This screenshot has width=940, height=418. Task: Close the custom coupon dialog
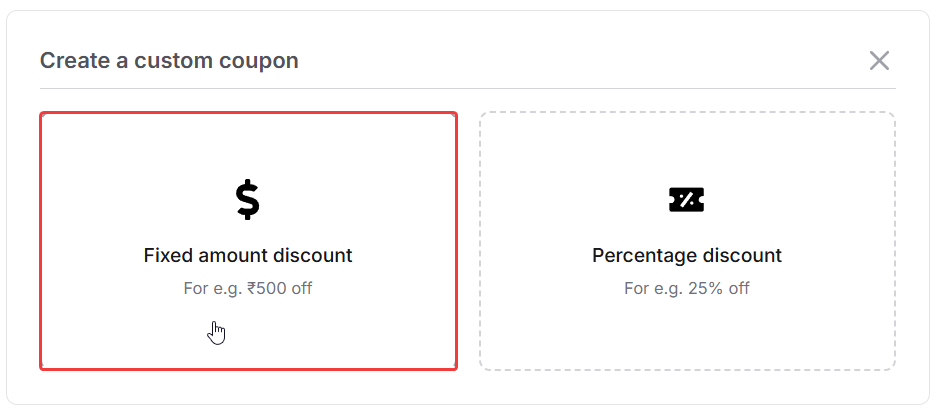(879, 61)
